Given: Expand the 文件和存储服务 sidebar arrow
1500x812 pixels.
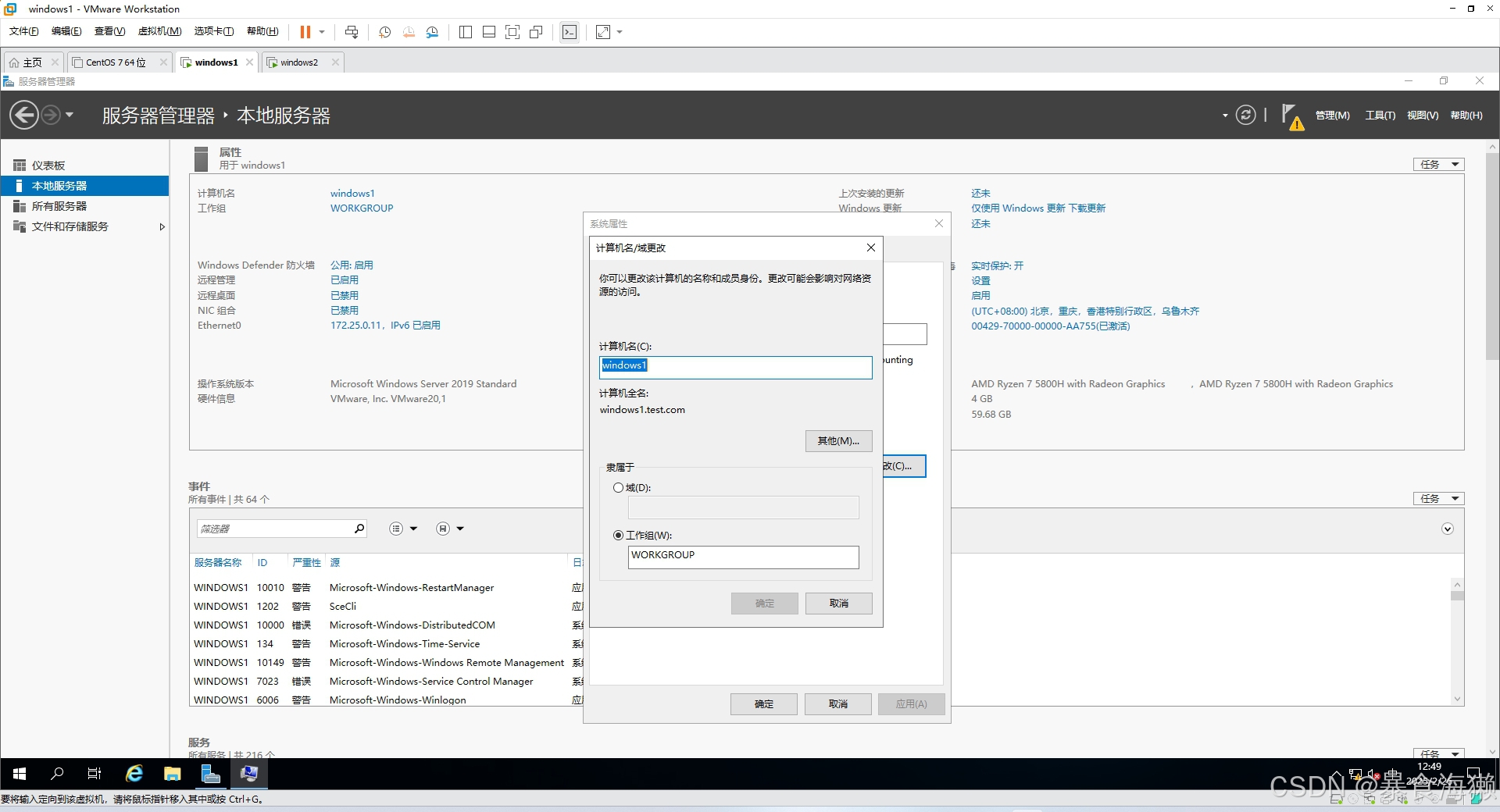Looking at the screenshot, I should pyautogui.click(x=162, y=227).
